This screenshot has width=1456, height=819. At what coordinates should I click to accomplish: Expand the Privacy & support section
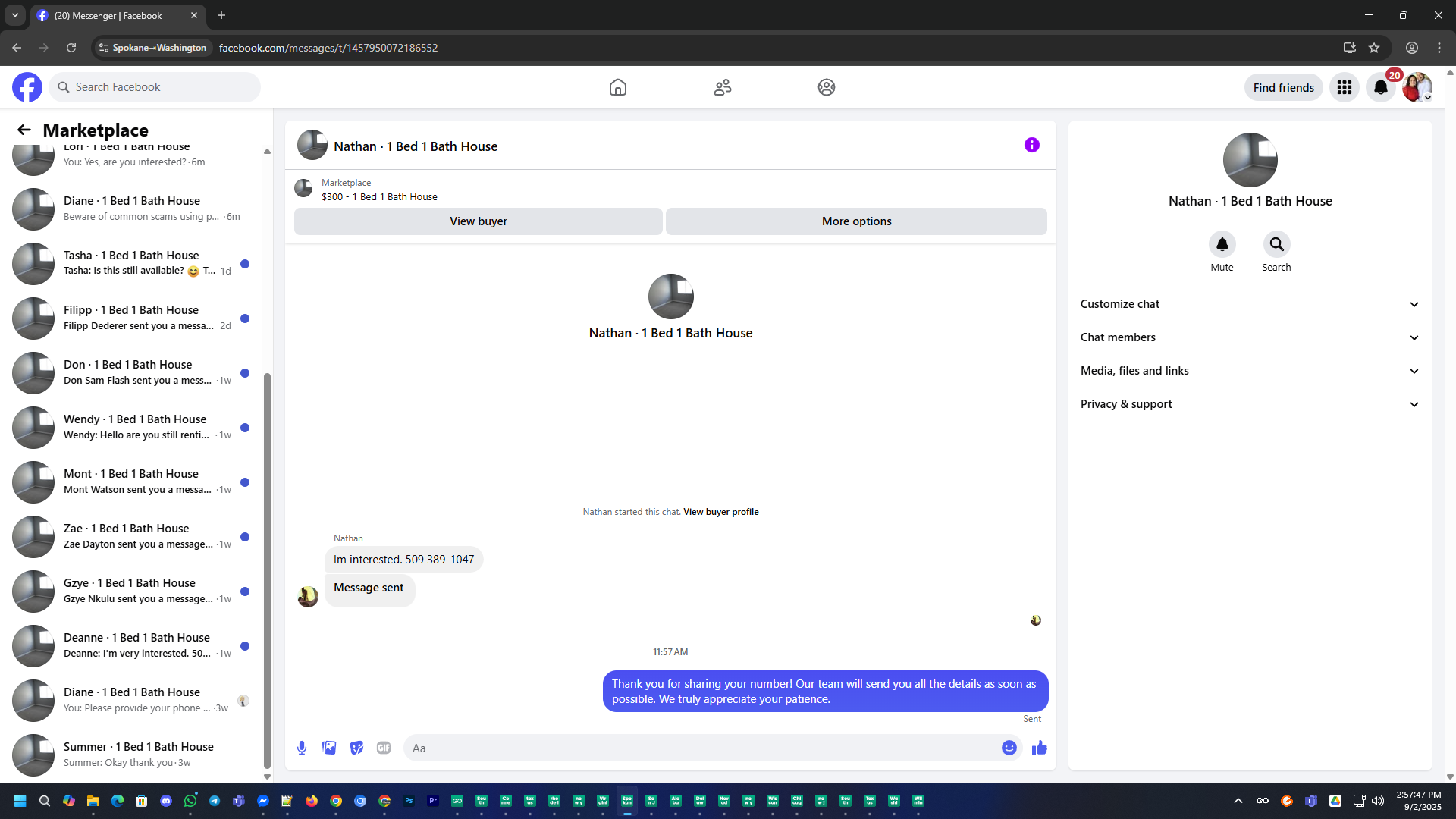click(x=1249, y=404)
